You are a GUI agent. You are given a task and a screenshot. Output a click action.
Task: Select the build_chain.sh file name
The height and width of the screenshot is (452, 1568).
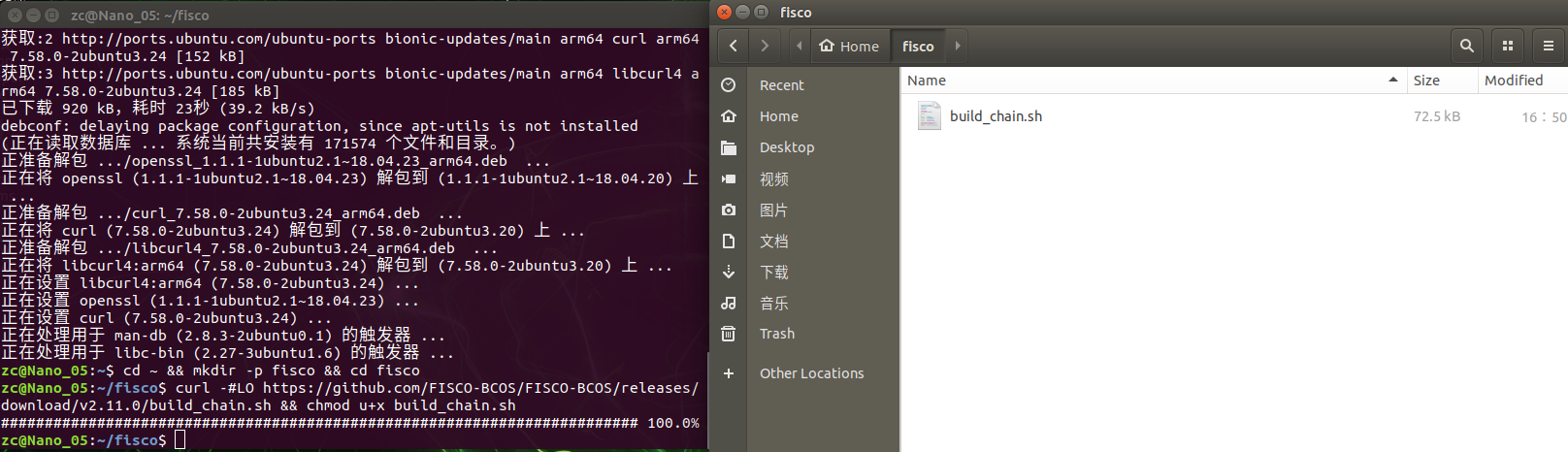pyautogui.click(x=996, y=116)
